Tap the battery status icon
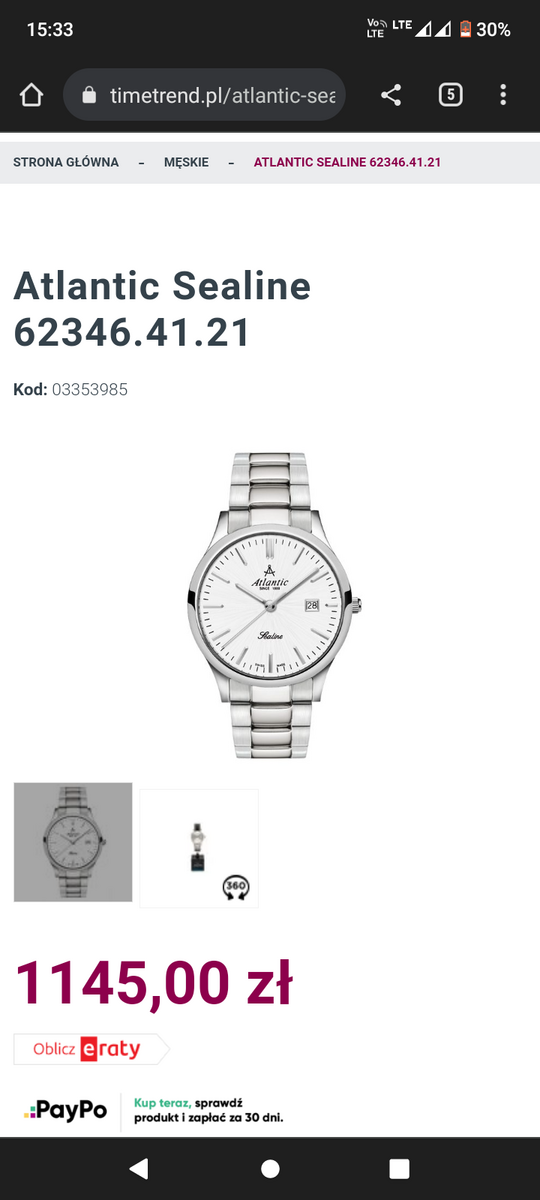 click(465, 30)
